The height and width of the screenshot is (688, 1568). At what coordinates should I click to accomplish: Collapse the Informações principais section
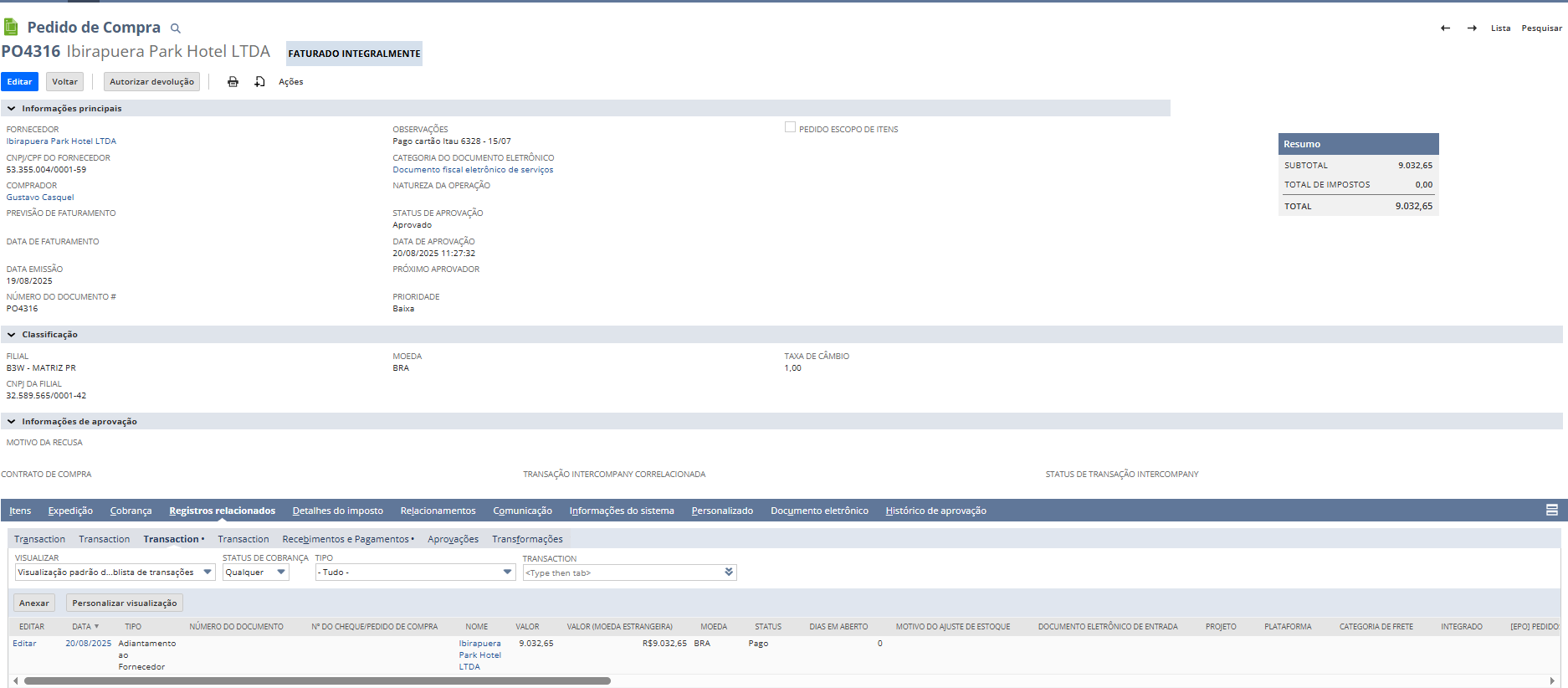12,109
